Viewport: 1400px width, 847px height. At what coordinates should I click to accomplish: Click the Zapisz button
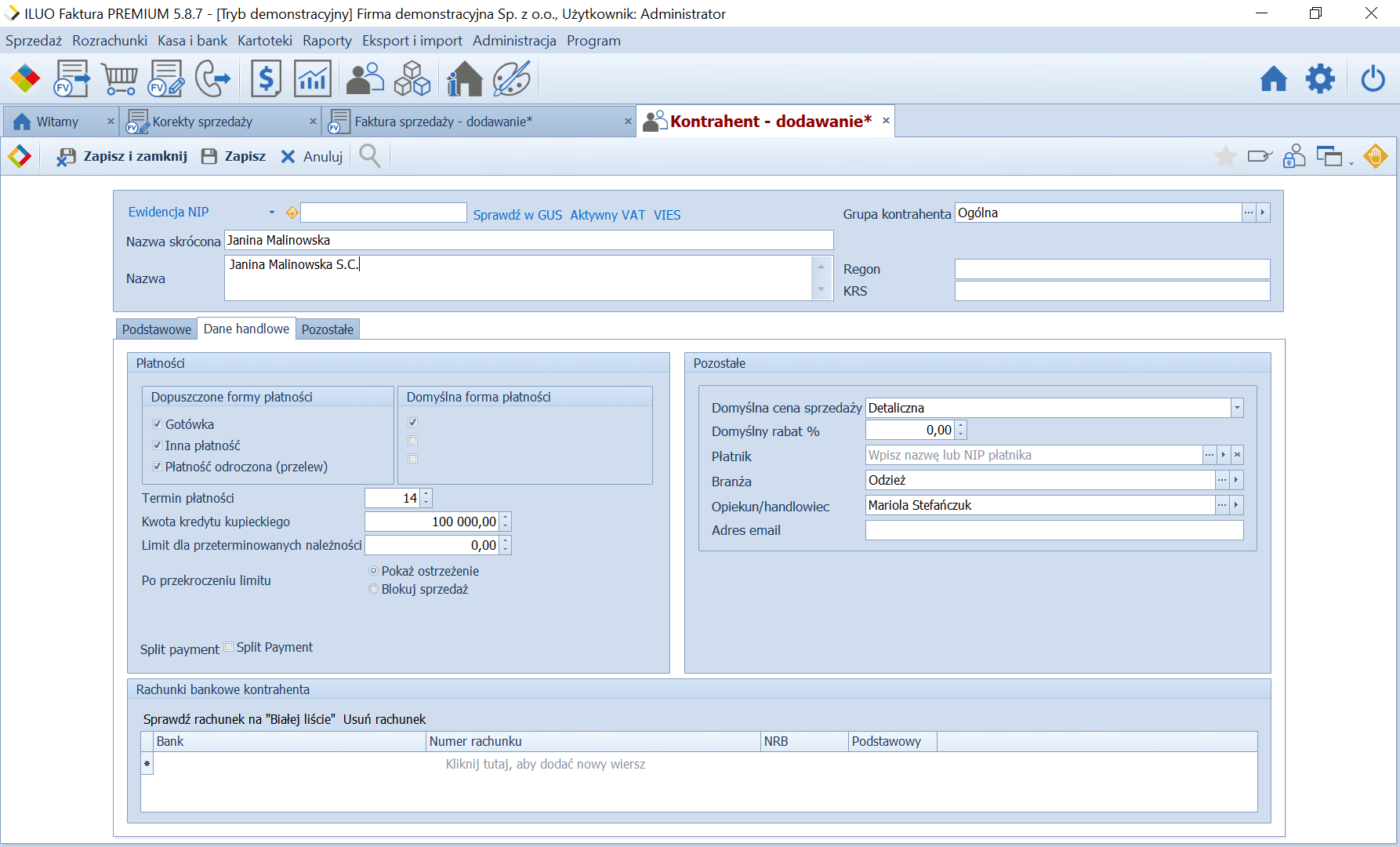[234, 156]
